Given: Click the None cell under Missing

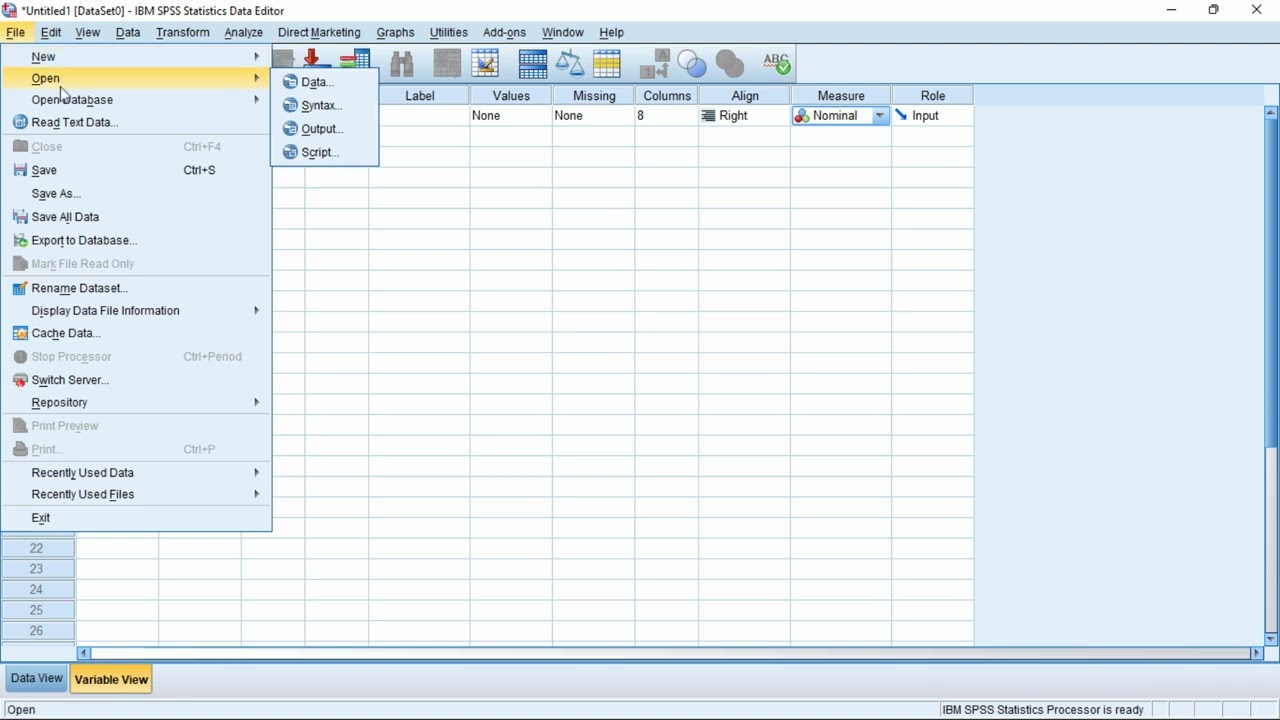Looking at the screenshot, I should click(594, 116).
